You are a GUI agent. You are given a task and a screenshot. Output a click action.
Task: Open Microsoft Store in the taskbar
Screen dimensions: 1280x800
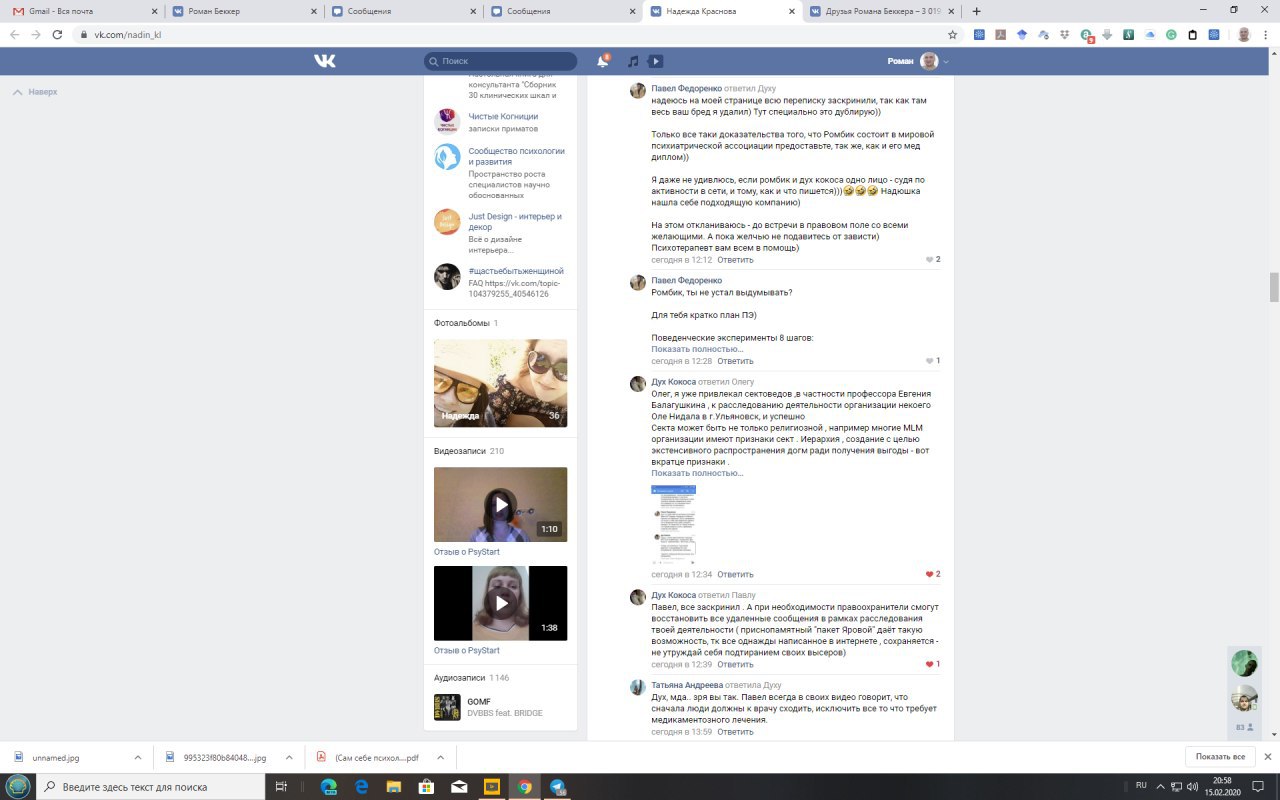tap(425, 787)
